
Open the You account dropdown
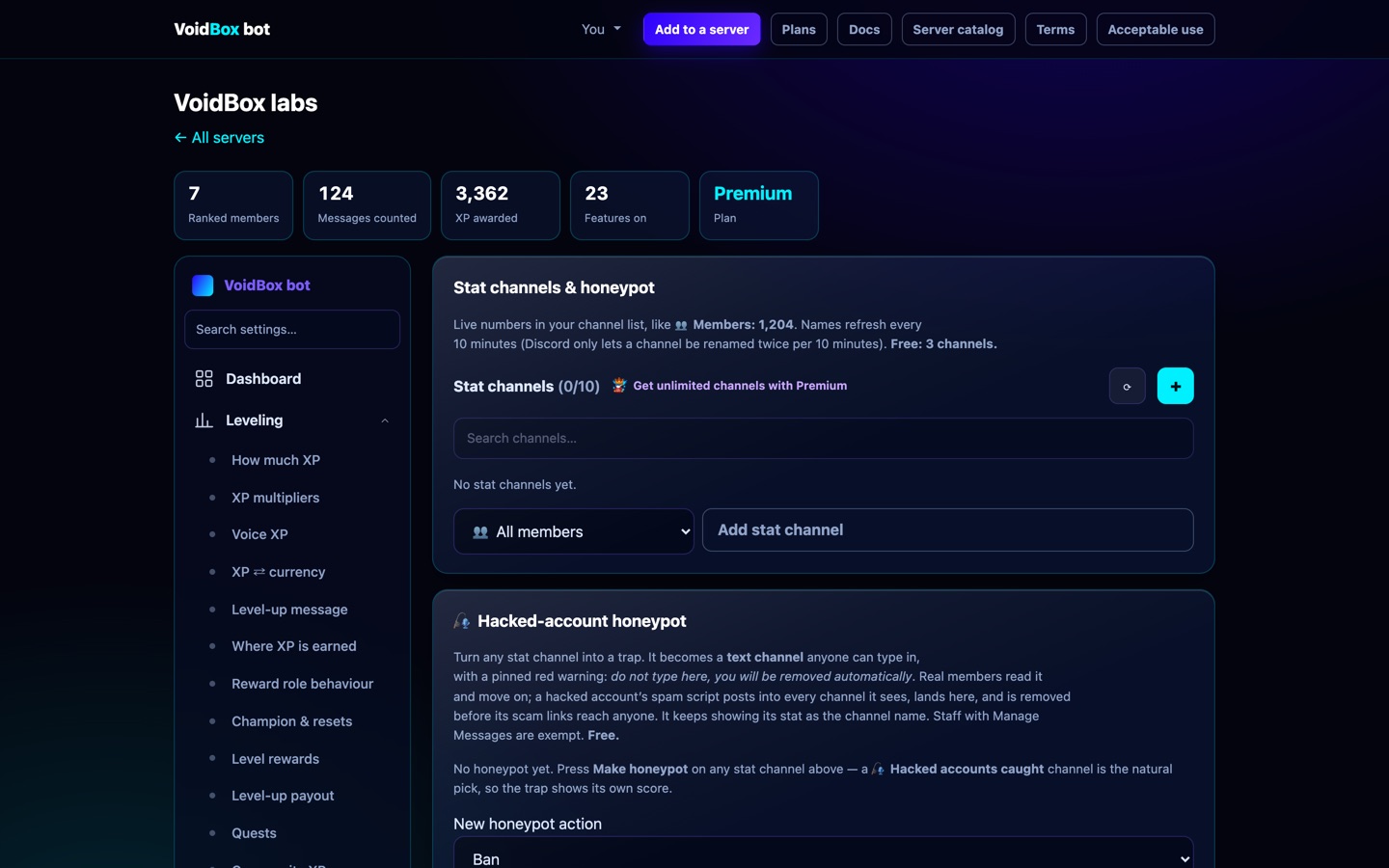[x=601, y=29]
